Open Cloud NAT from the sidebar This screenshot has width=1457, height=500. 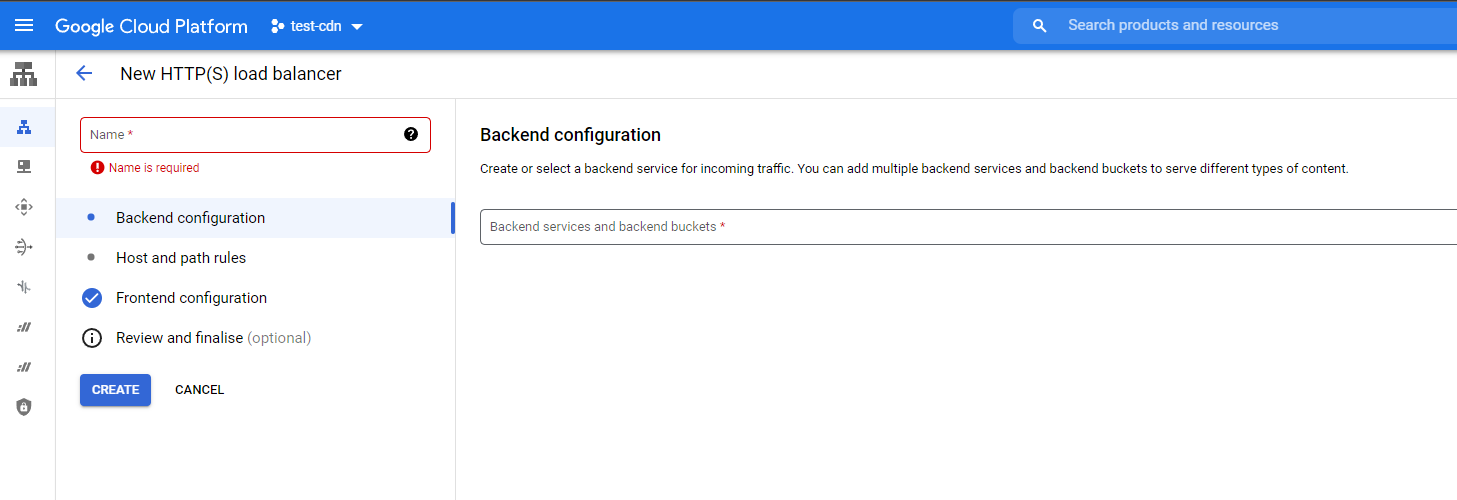pyautogui.click(x=24, y=247)
